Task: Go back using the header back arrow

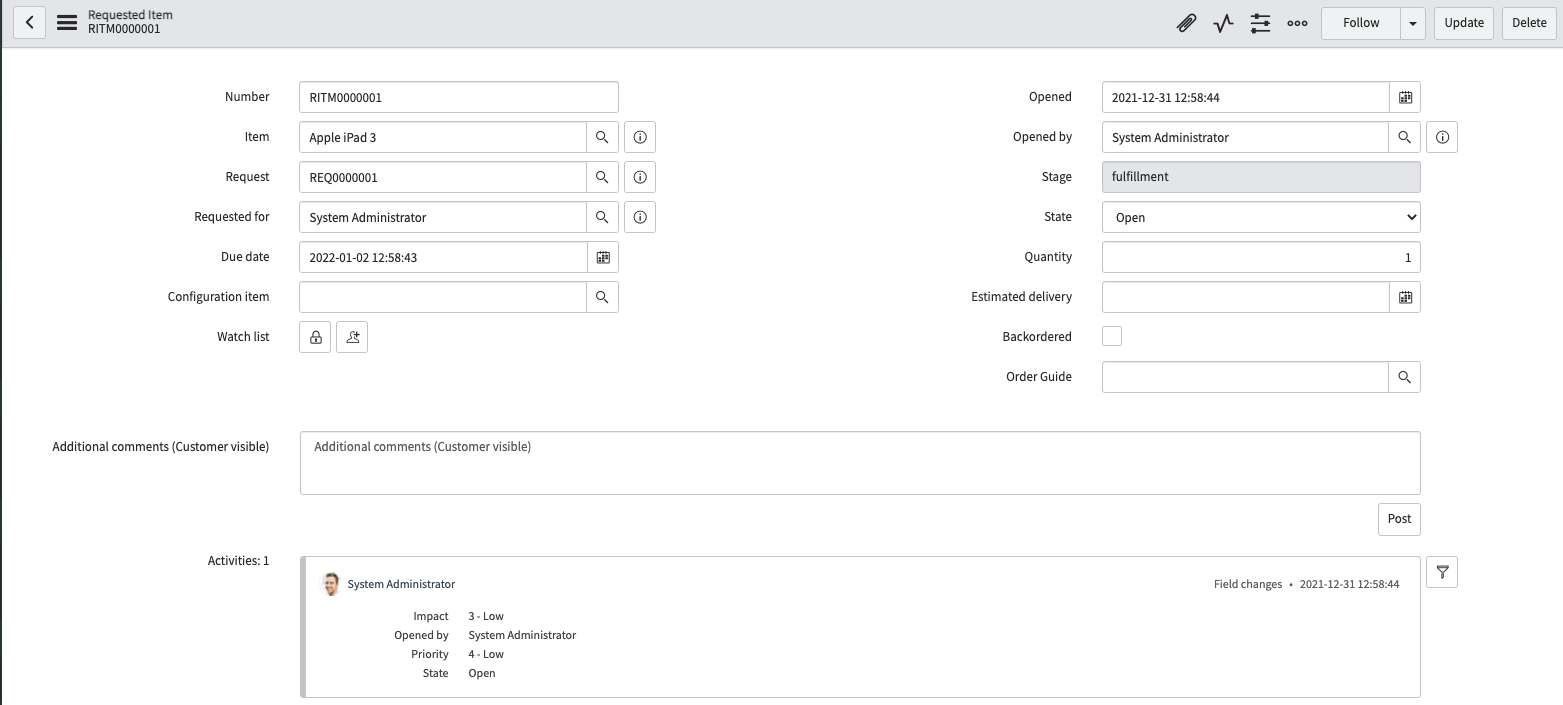Action: click(30, 22)
